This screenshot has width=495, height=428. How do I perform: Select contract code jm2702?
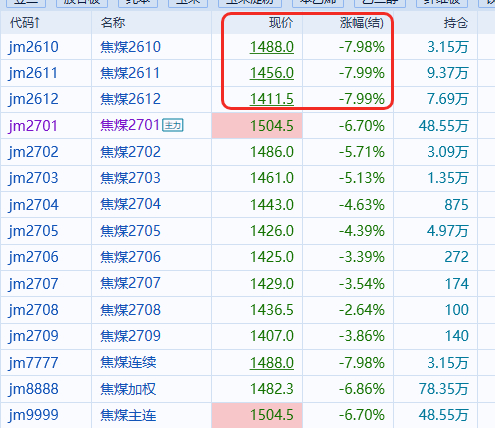pos(33,152)
